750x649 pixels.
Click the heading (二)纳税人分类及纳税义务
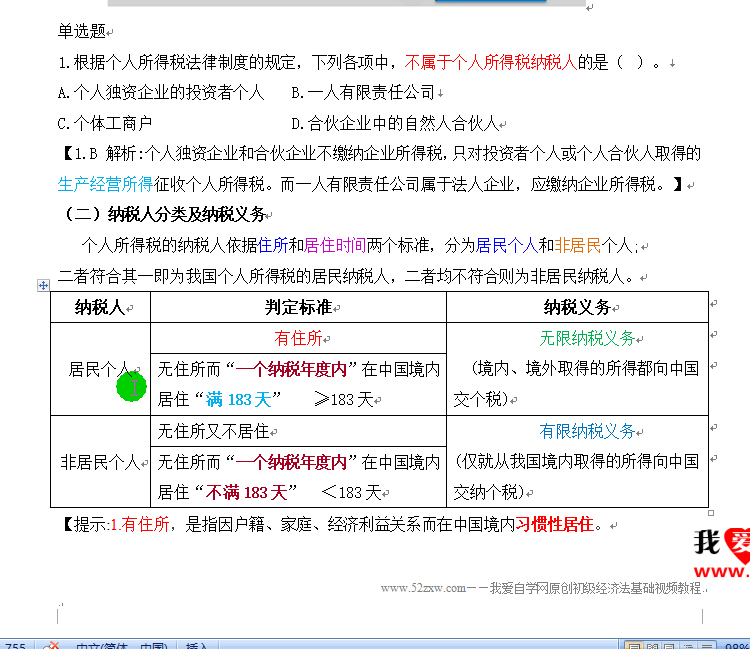click(165, 214)
